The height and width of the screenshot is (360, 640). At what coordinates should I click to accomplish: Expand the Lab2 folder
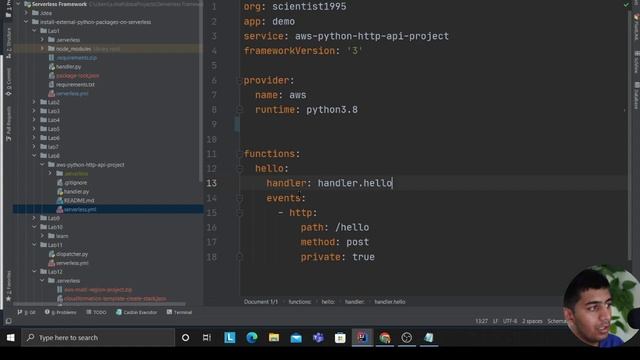tap(34, 102)
